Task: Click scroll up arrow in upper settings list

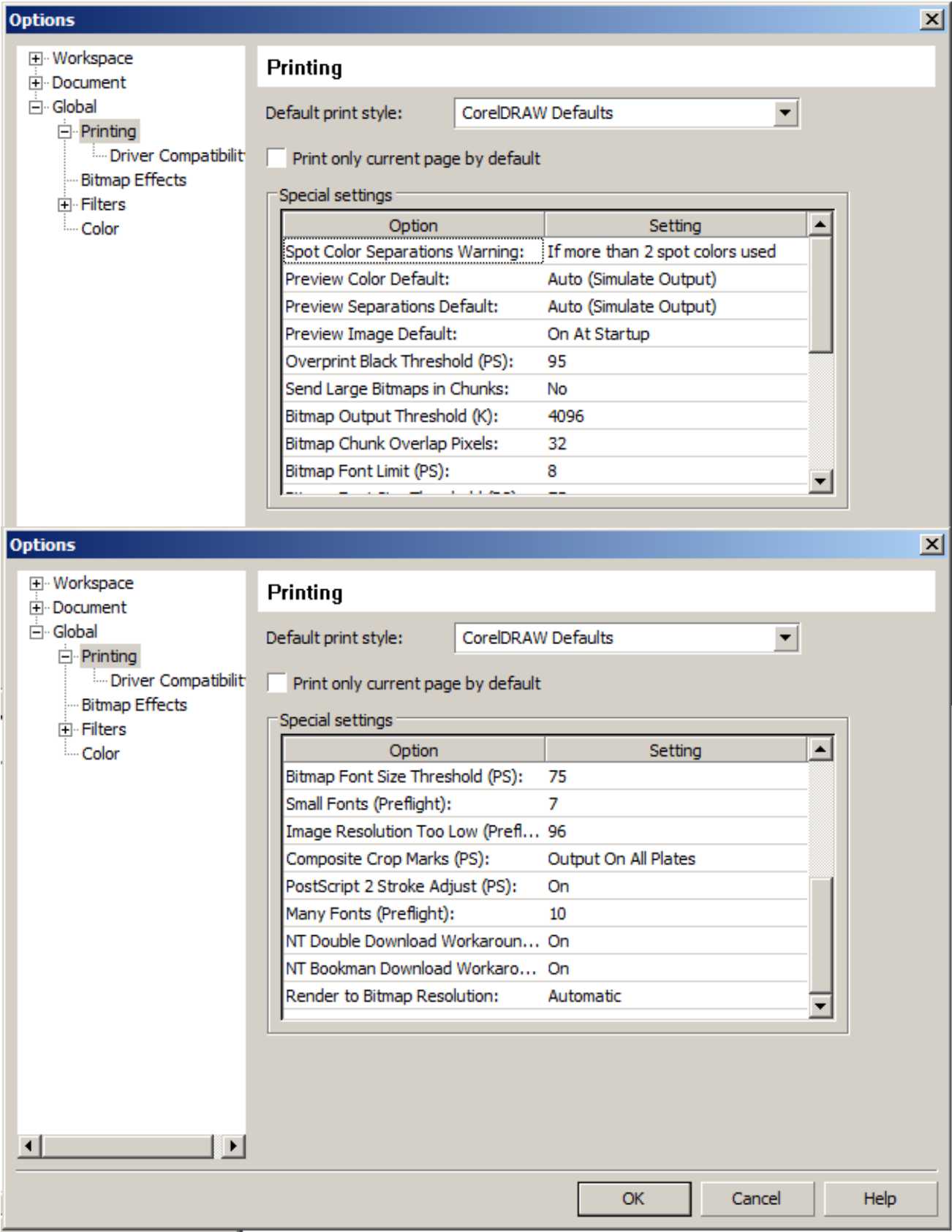Action: coord(820,224)
